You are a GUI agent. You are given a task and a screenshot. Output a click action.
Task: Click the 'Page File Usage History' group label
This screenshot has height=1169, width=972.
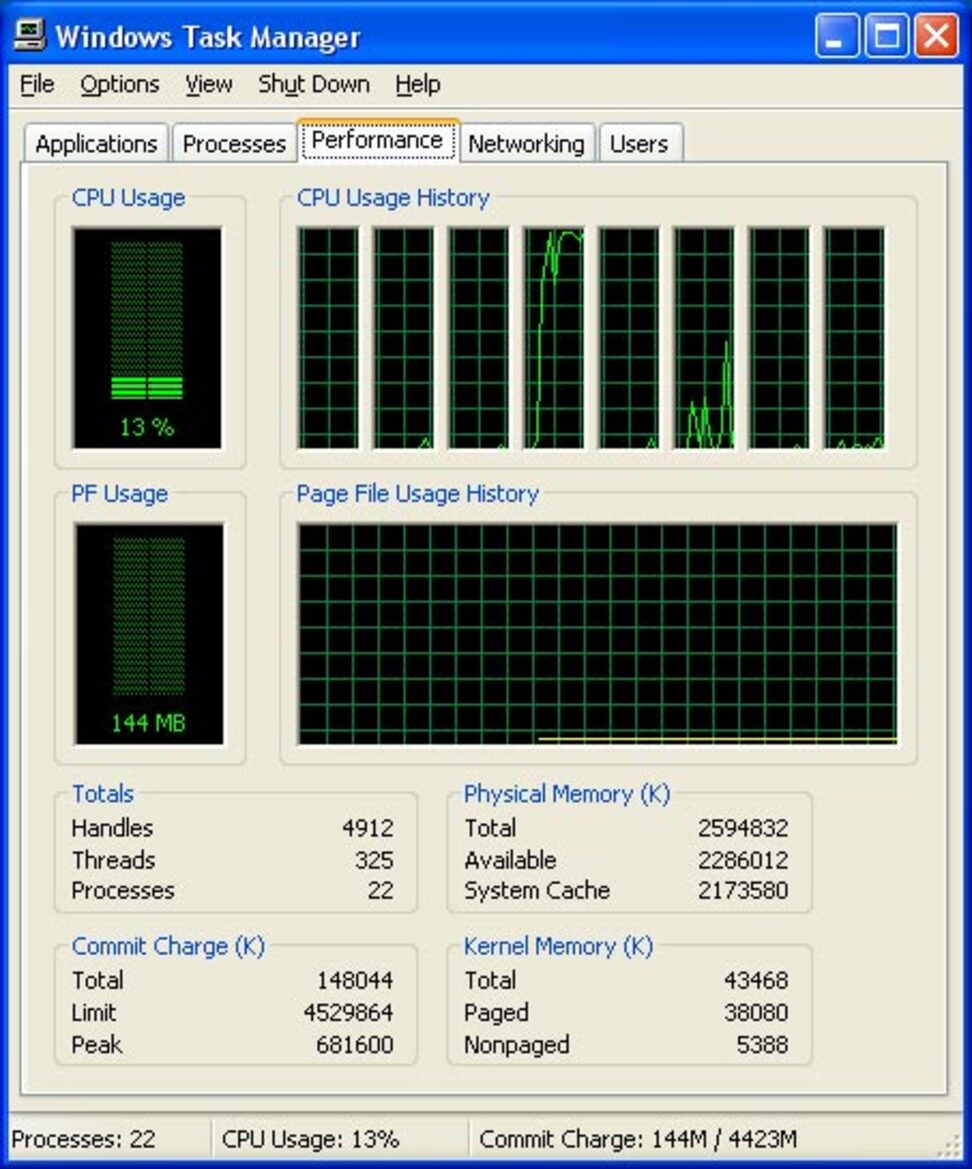[x=417, y=494]
